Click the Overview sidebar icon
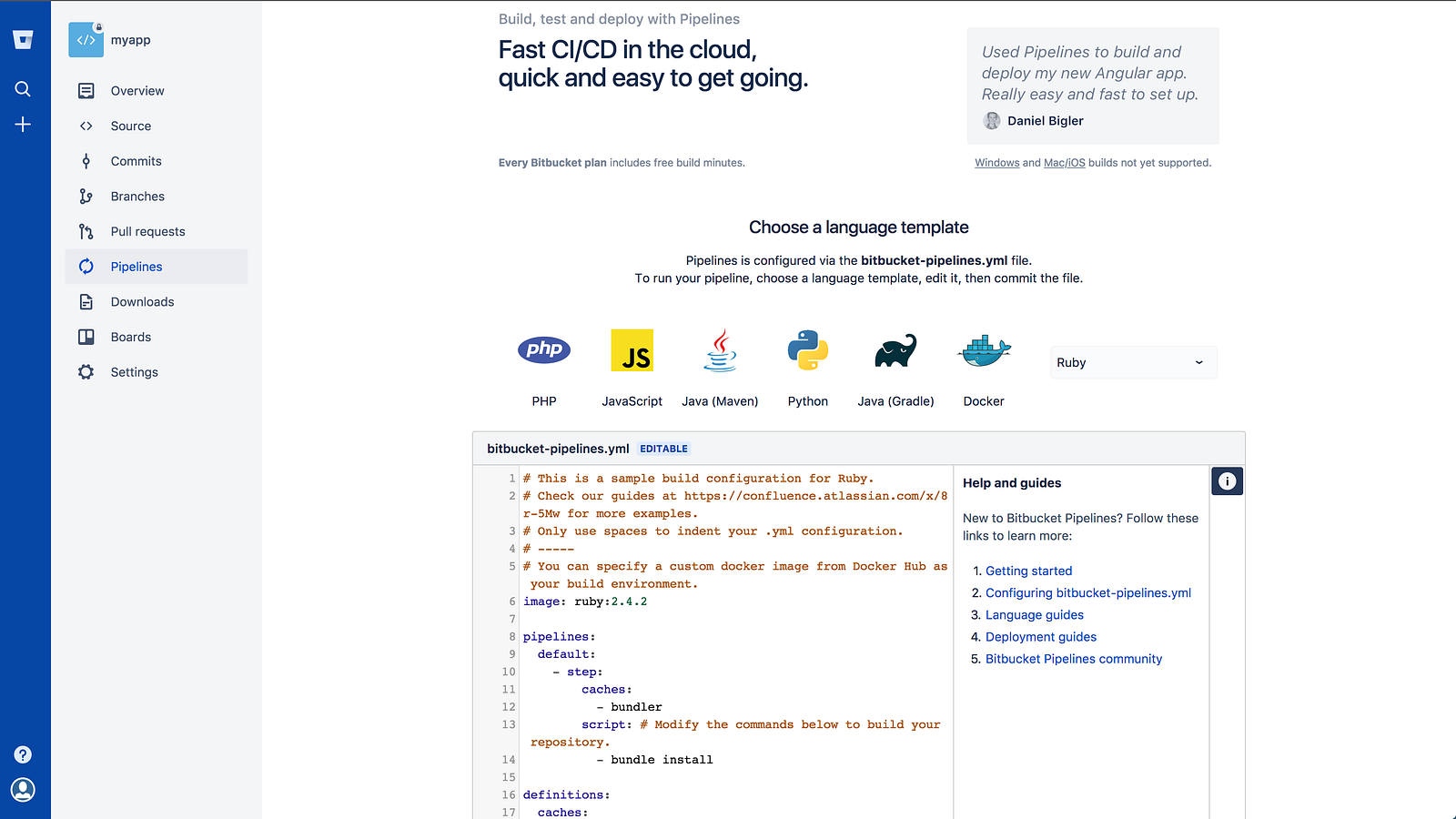 [x=86, y=91]
